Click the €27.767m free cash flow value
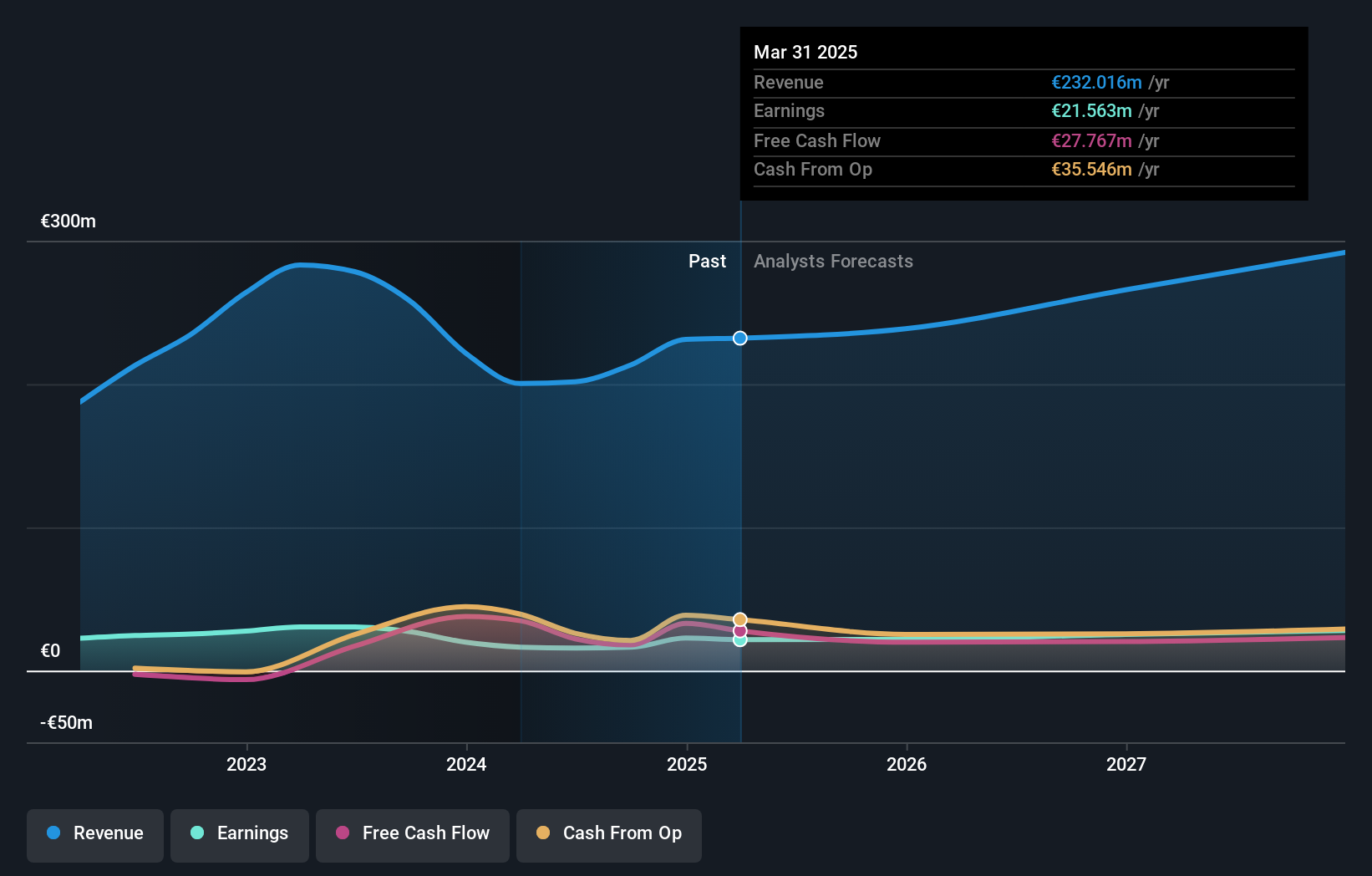Viewport: 1372px width, 876px height. pyautogui.click(x=1091, y=141)
